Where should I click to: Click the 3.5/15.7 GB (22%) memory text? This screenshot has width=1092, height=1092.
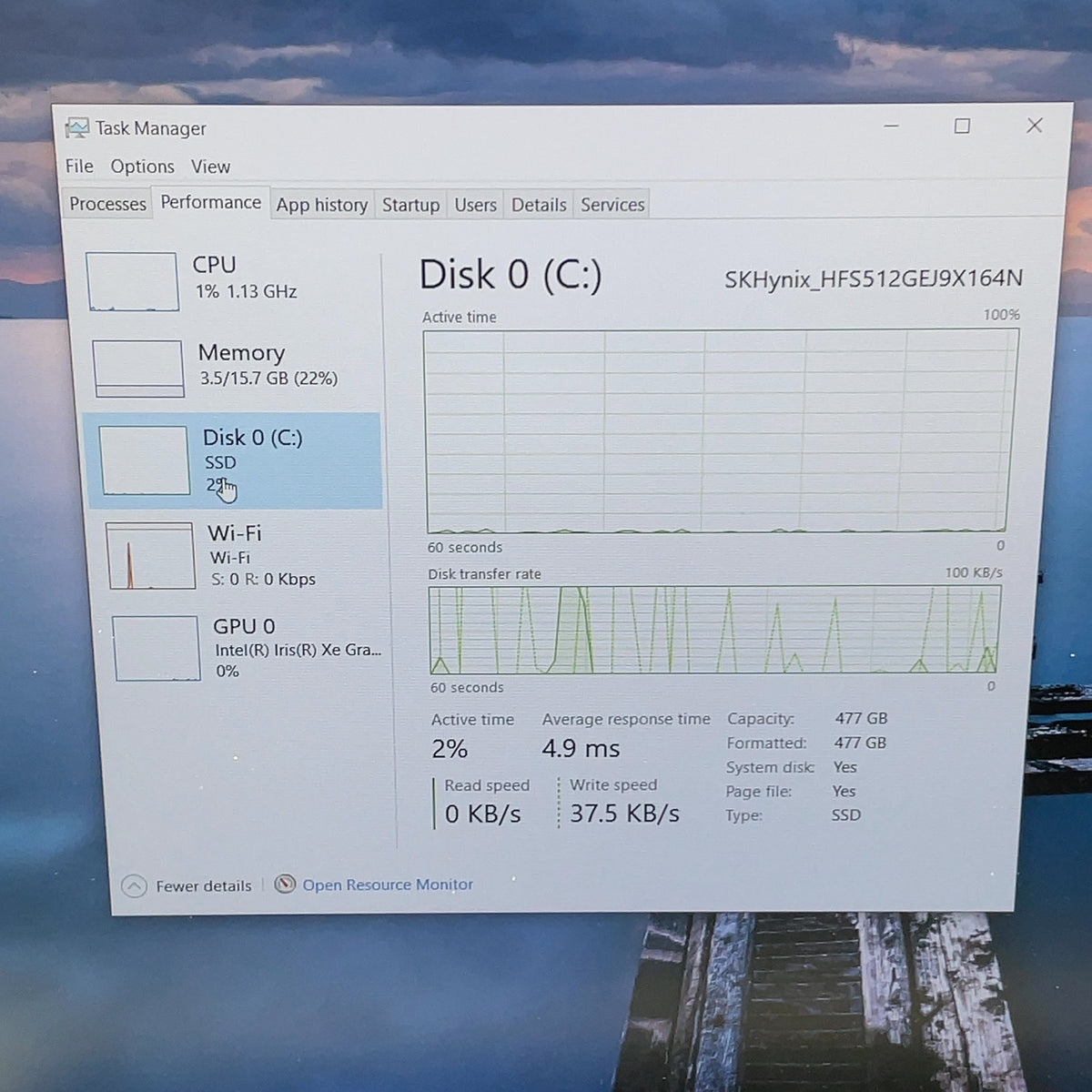(x=268, y=378)
